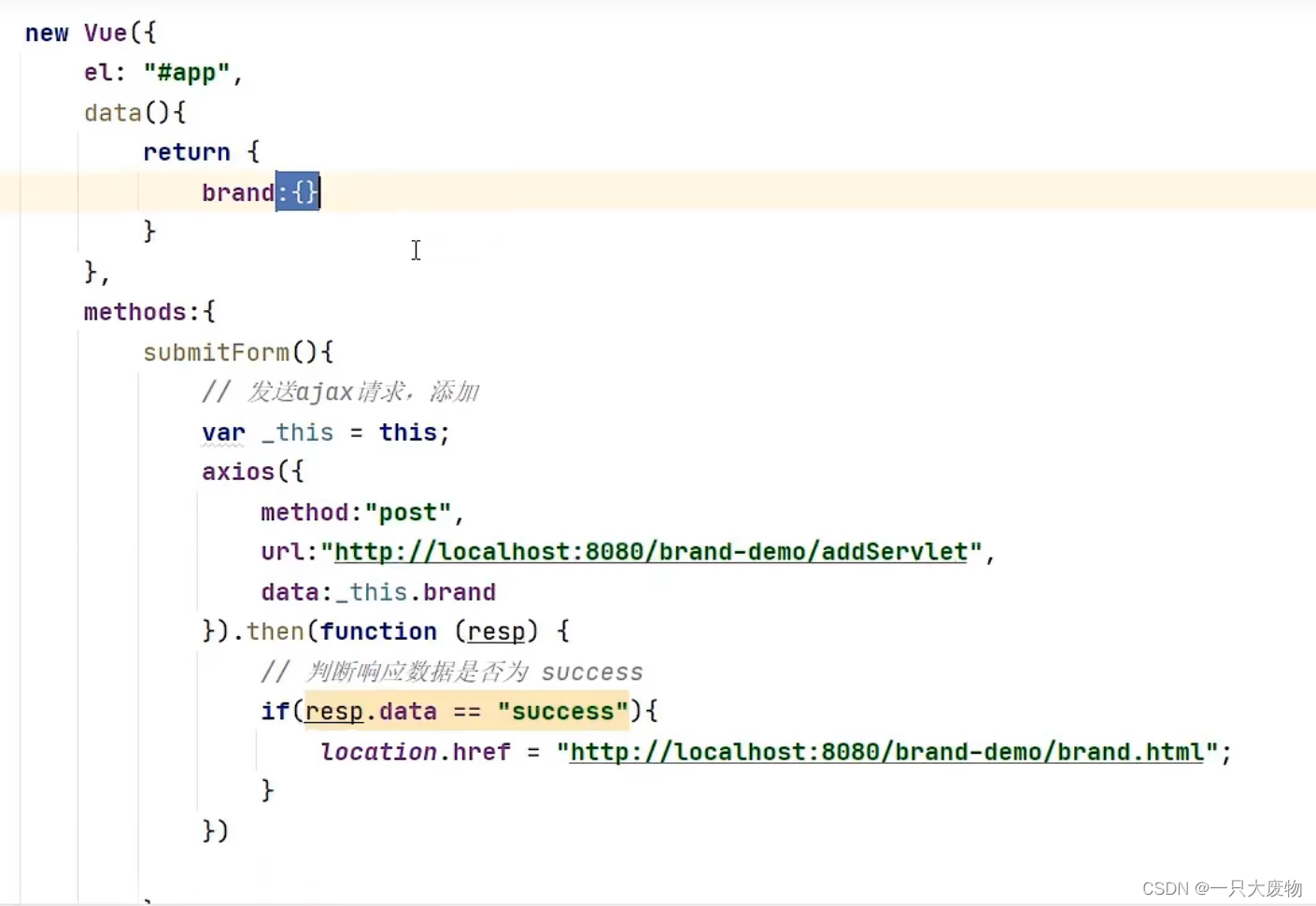Click the highlighted ':{}' selection after brand

pyautogui.click(x=298, y=192)
